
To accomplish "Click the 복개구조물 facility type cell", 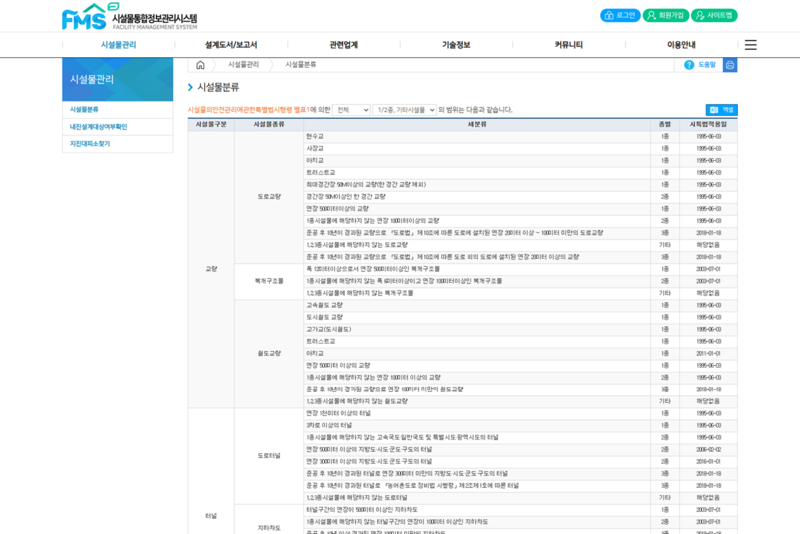I will coord(269,281).
